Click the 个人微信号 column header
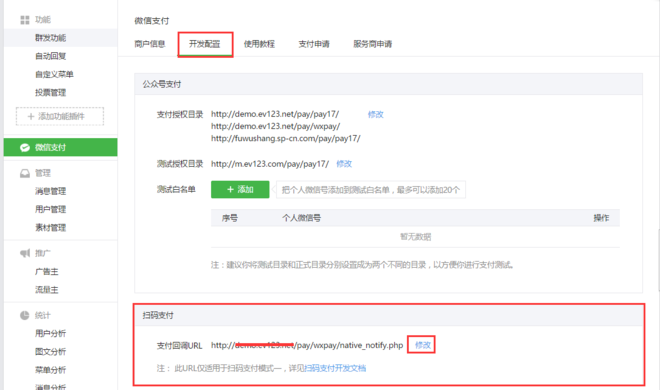 coord(301,218)
